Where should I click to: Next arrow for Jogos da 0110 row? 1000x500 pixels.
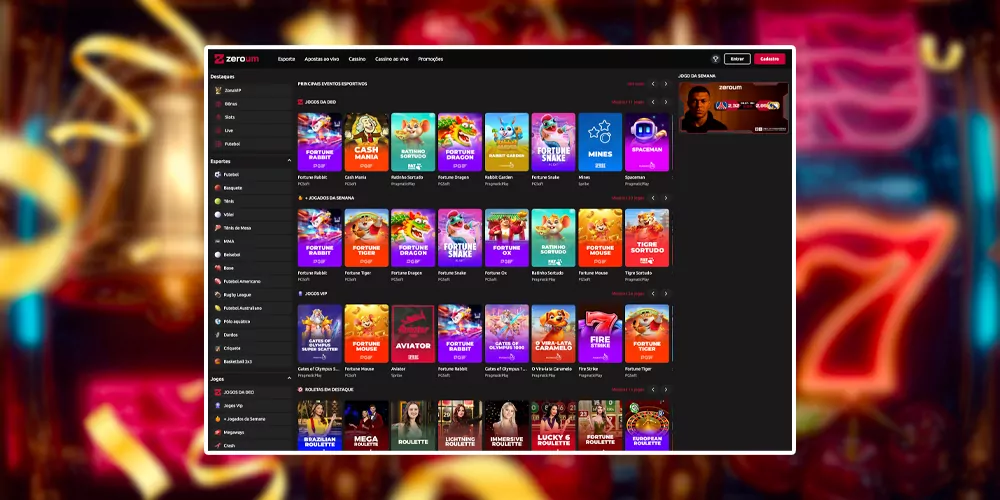coord(666,102)
